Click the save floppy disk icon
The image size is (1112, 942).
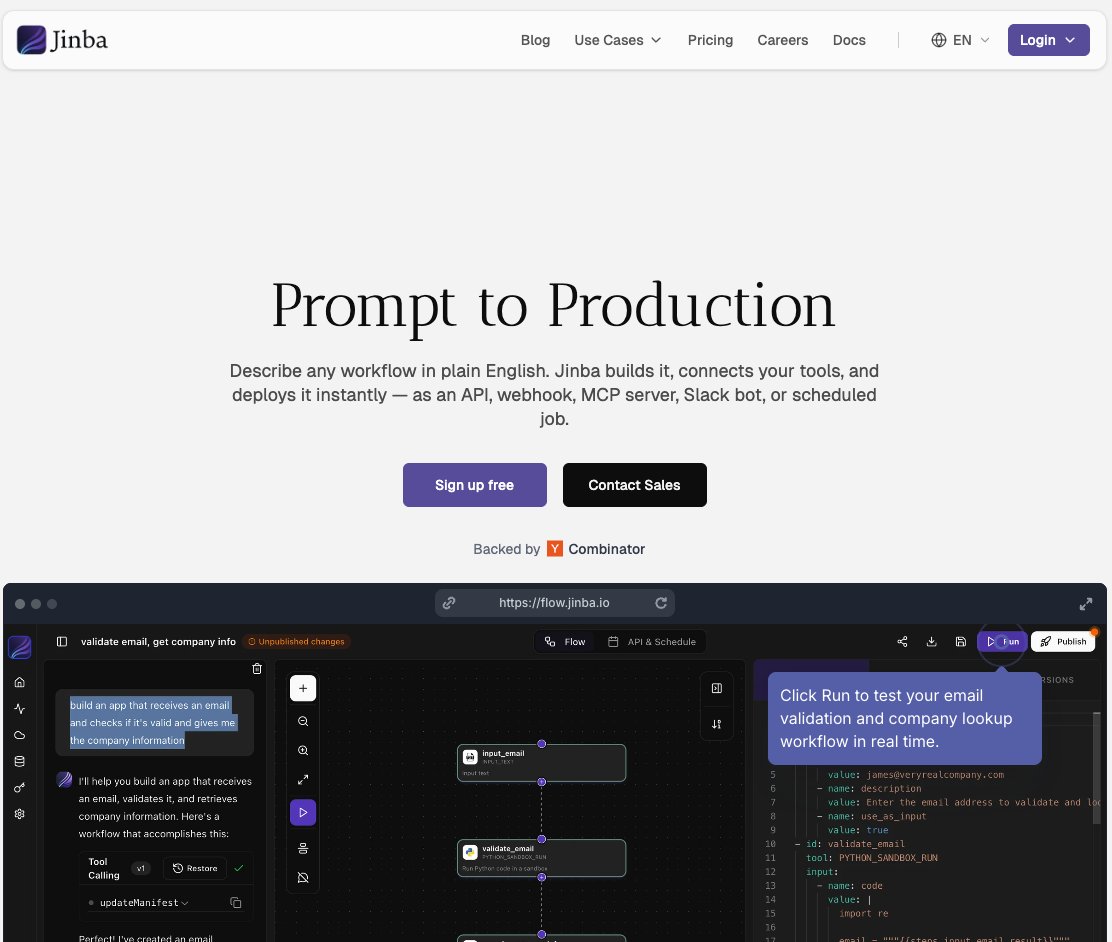coord(961,641)
